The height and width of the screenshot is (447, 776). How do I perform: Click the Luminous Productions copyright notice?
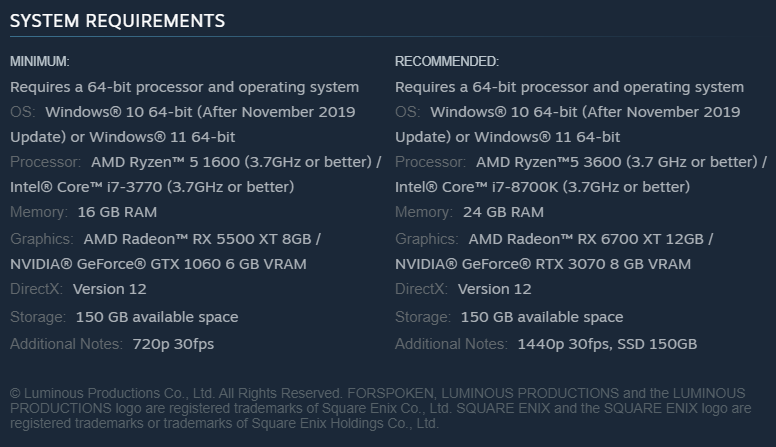coord(381,408)
